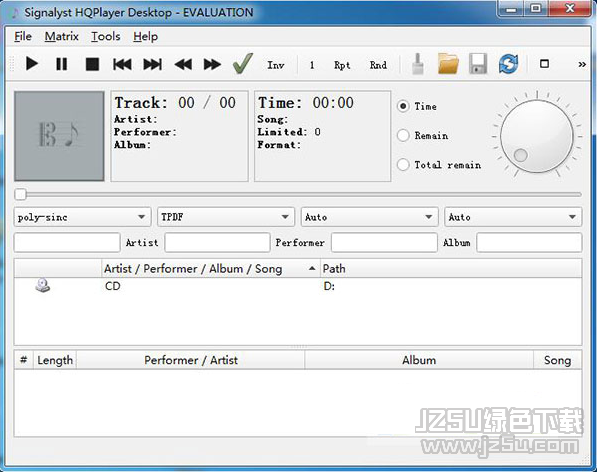
Task: Open a playlist with the folder icon
Action: coord(448,64)
